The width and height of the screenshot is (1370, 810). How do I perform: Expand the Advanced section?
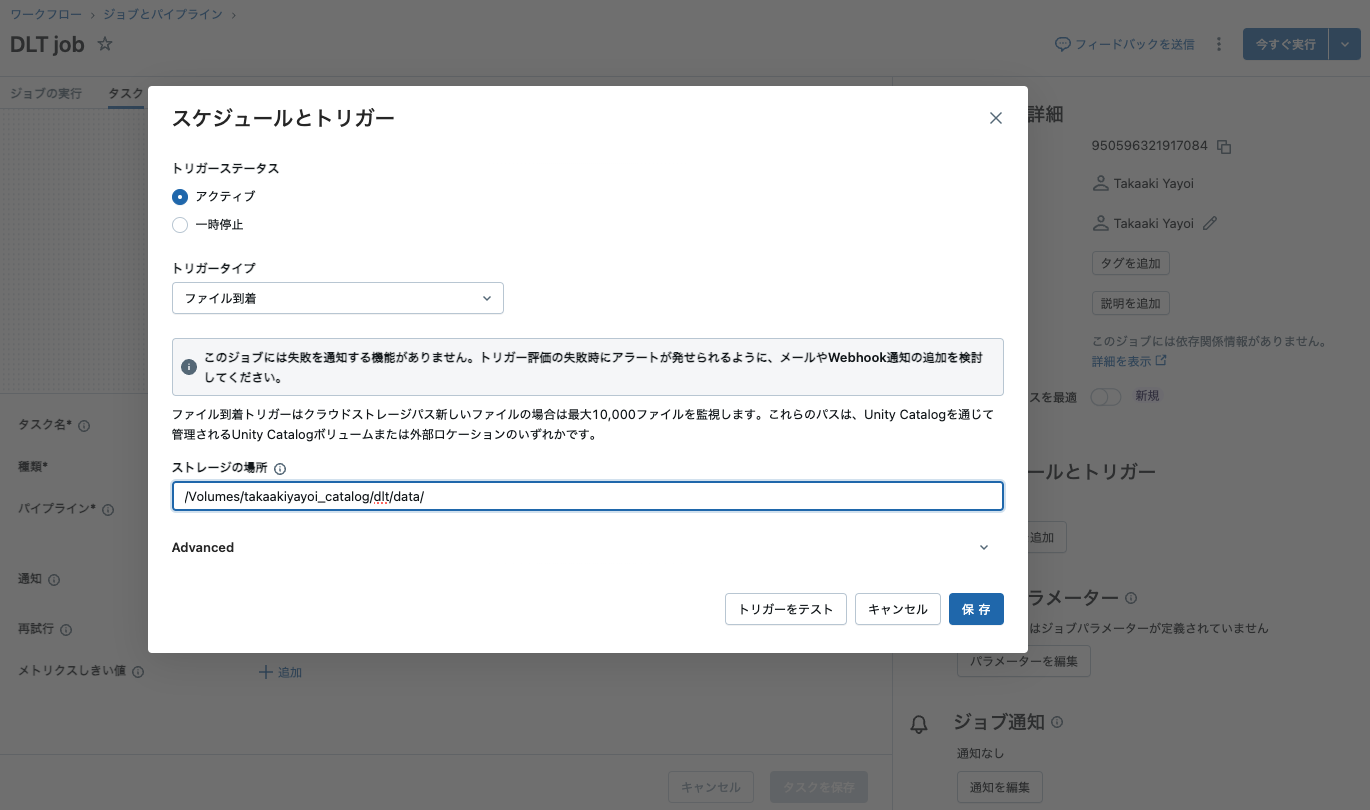click(x=983, y=547)
